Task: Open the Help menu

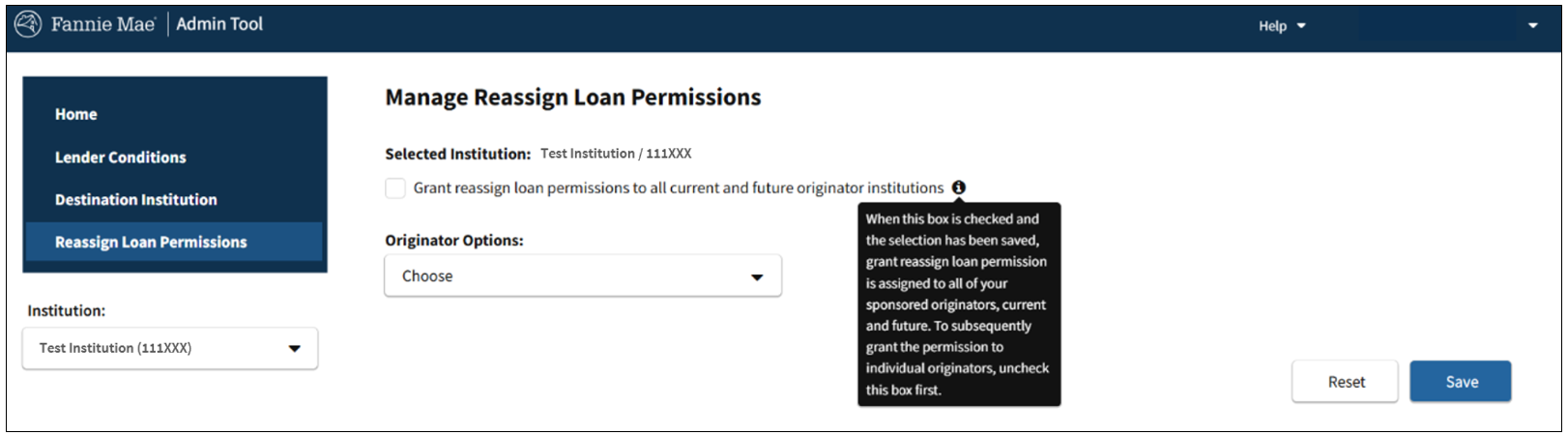Action: [x=1272, y=26]
